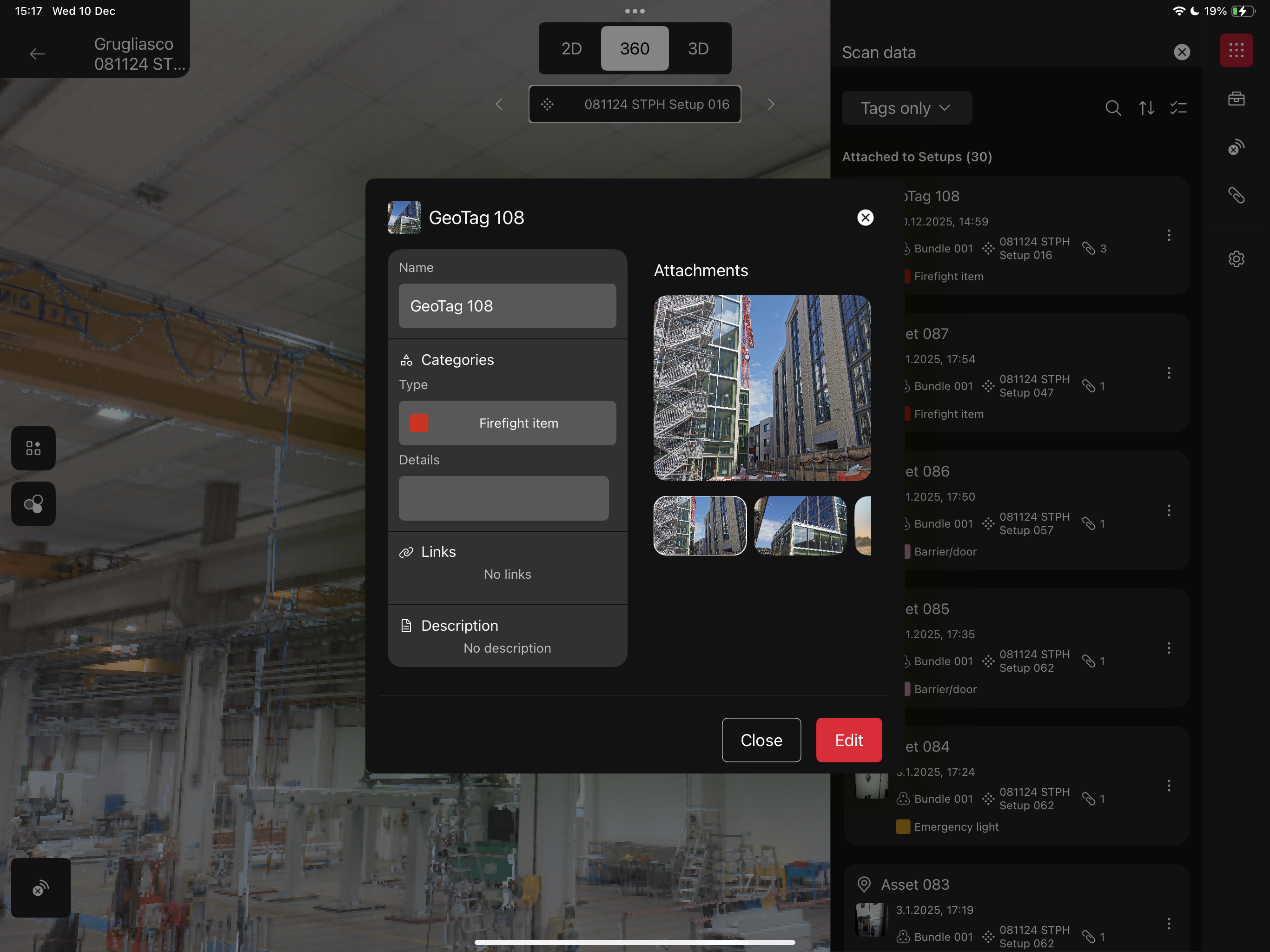The image size is (1270, 952).
Task: Open the red grid panel icon
Action: (1236, 51)
